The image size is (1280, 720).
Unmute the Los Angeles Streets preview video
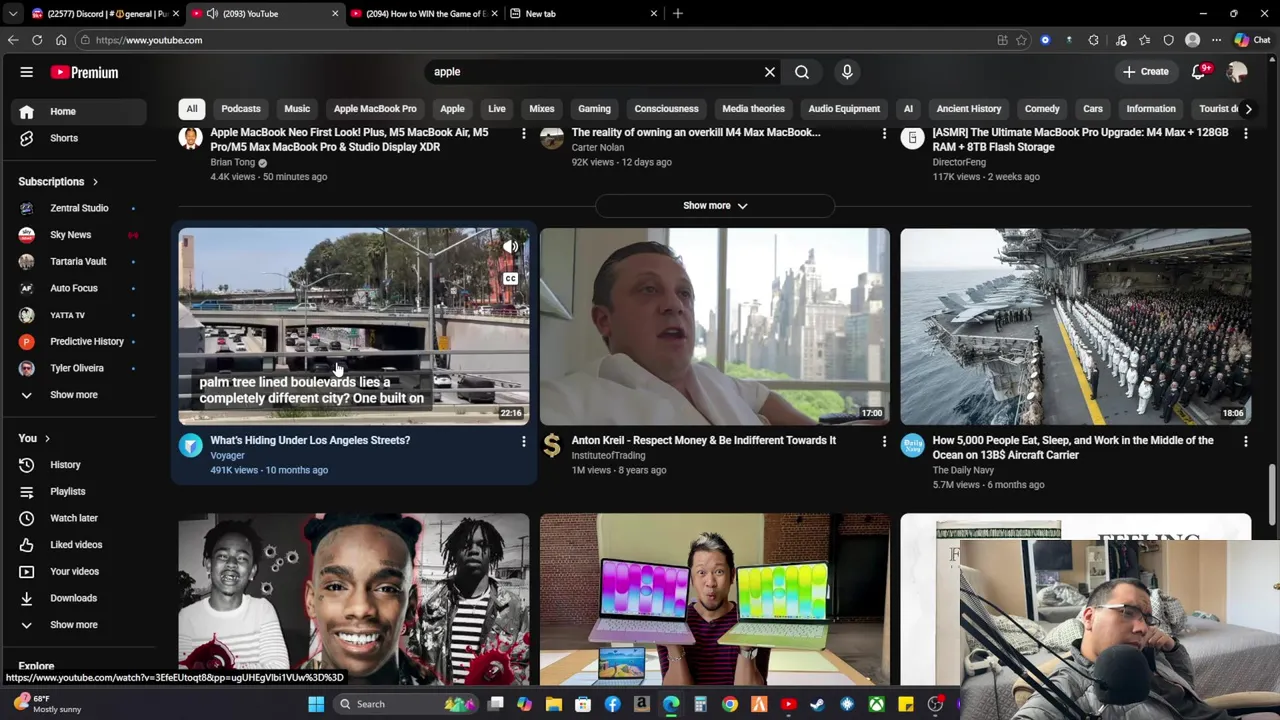point(510,247)
